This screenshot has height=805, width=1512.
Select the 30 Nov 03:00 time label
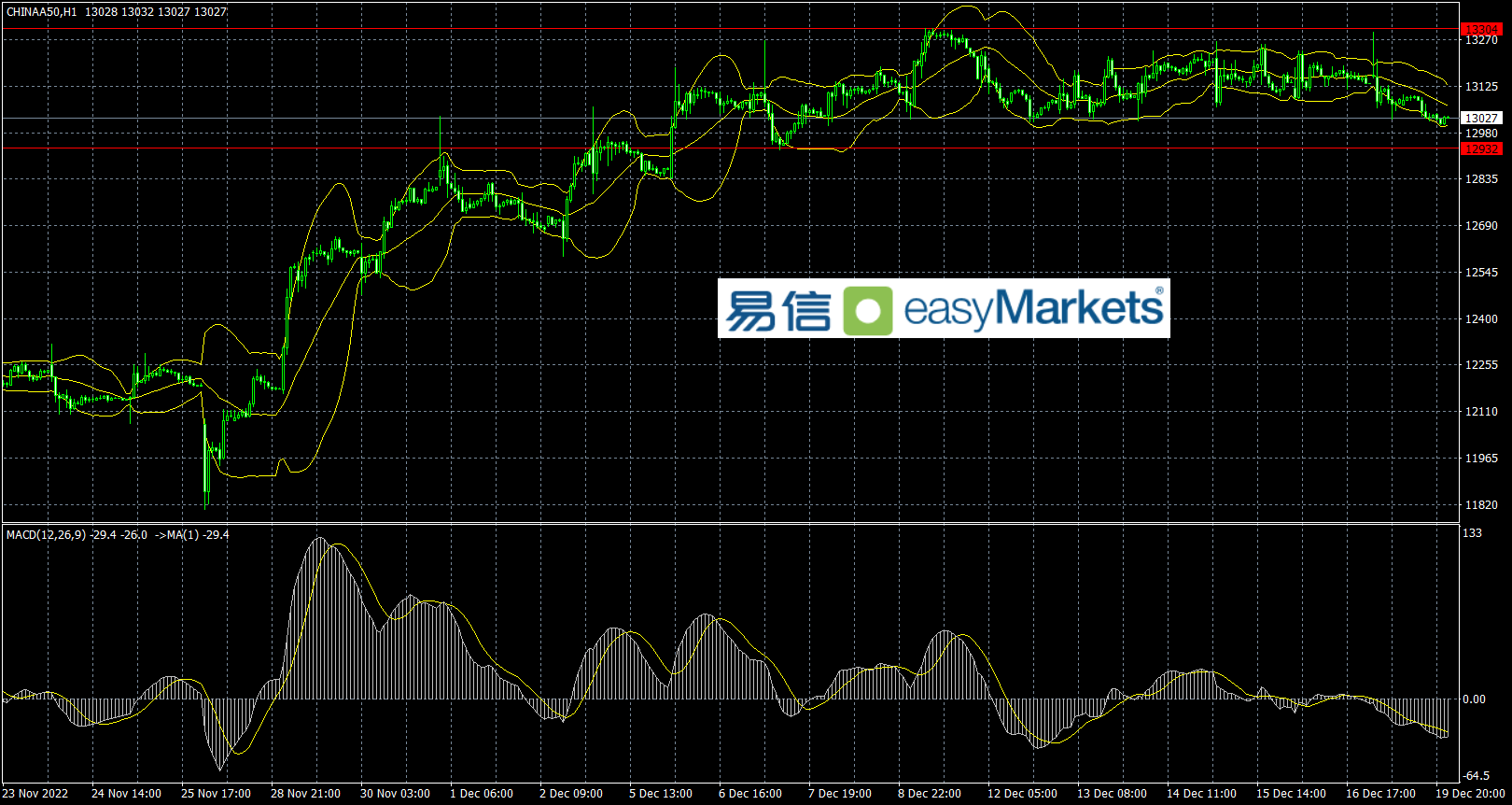[x=395, y=794]
